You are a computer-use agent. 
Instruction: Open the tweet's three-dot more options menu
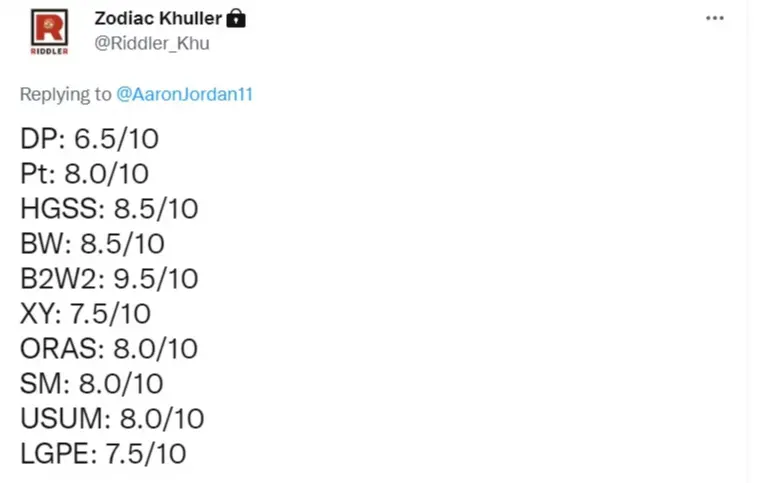[714, 18]
